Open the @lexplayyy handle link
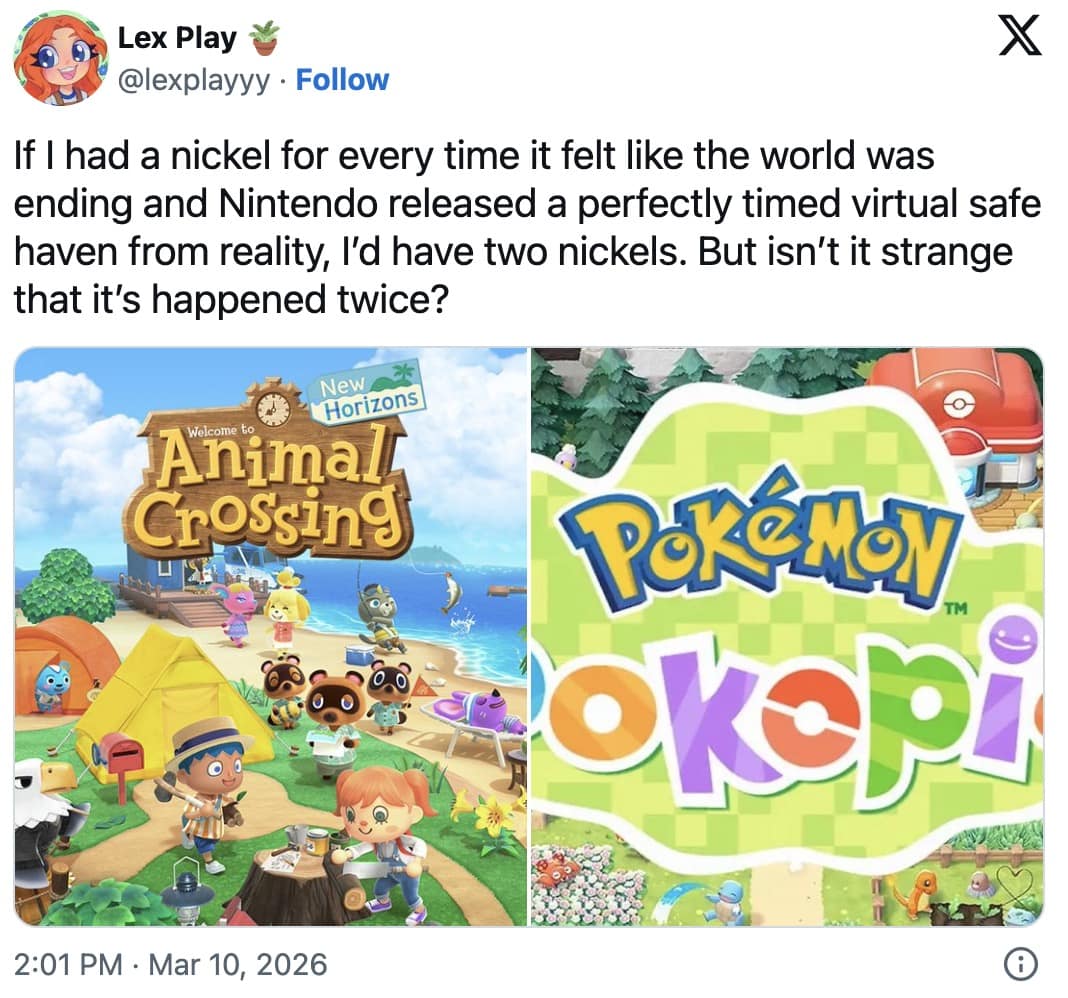Image resolution: width=1068 pixels, height=998 pixels. point(193,80)
